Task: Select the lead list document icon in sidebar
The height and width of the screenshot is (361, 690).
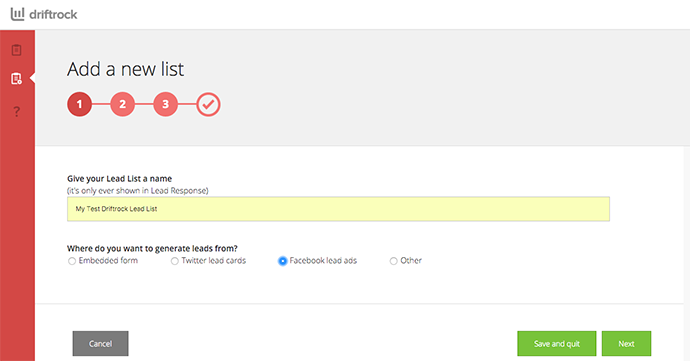Action: [16, 79]
